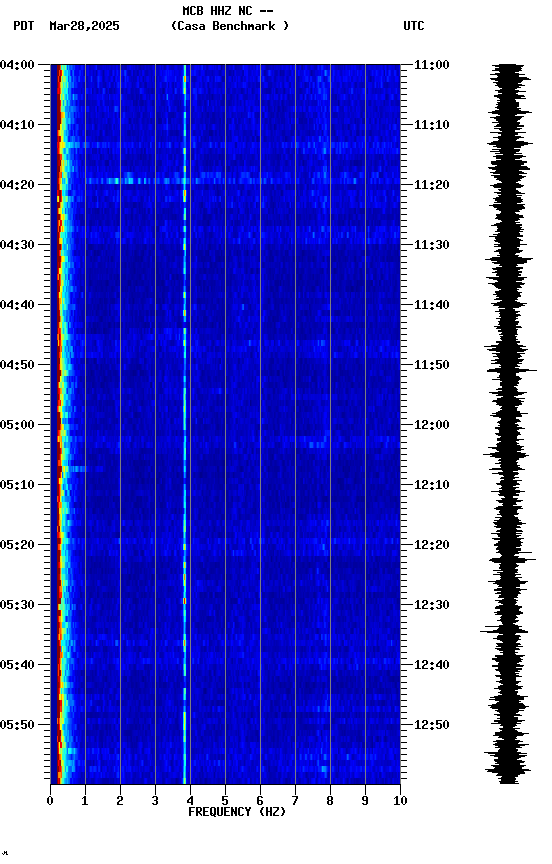Click the '04:40' PDT time label
This screenshot has height=864, width=552.
(x=17, y=305)
